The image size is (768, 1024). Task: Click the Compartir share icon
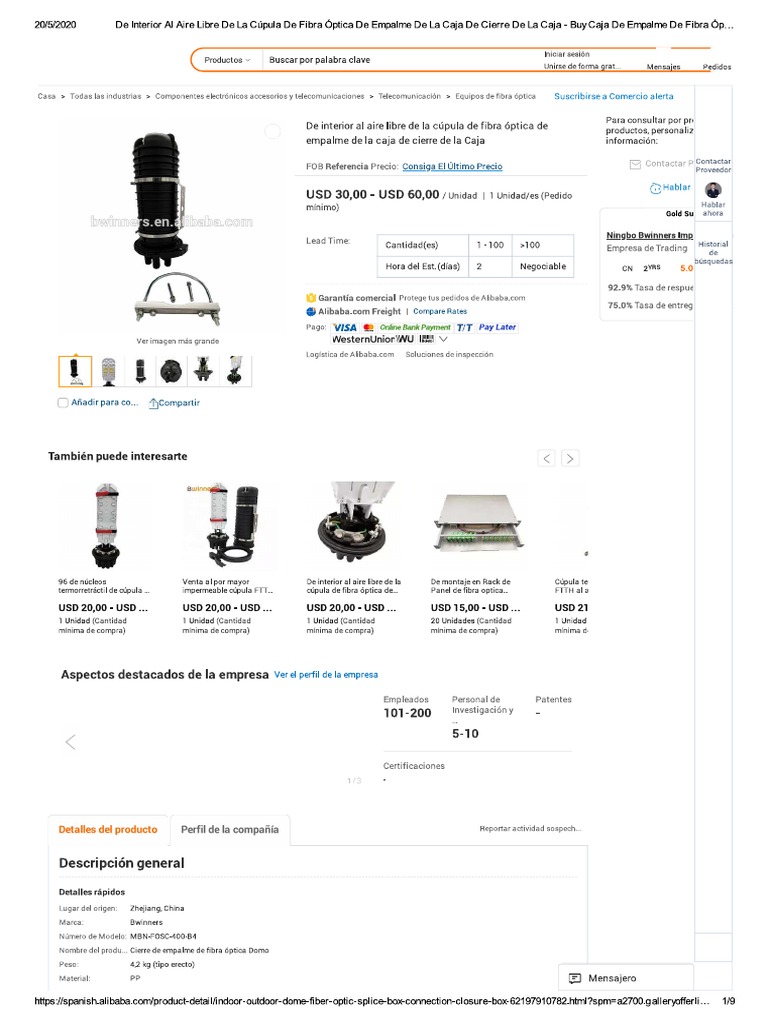click(153, 403)
